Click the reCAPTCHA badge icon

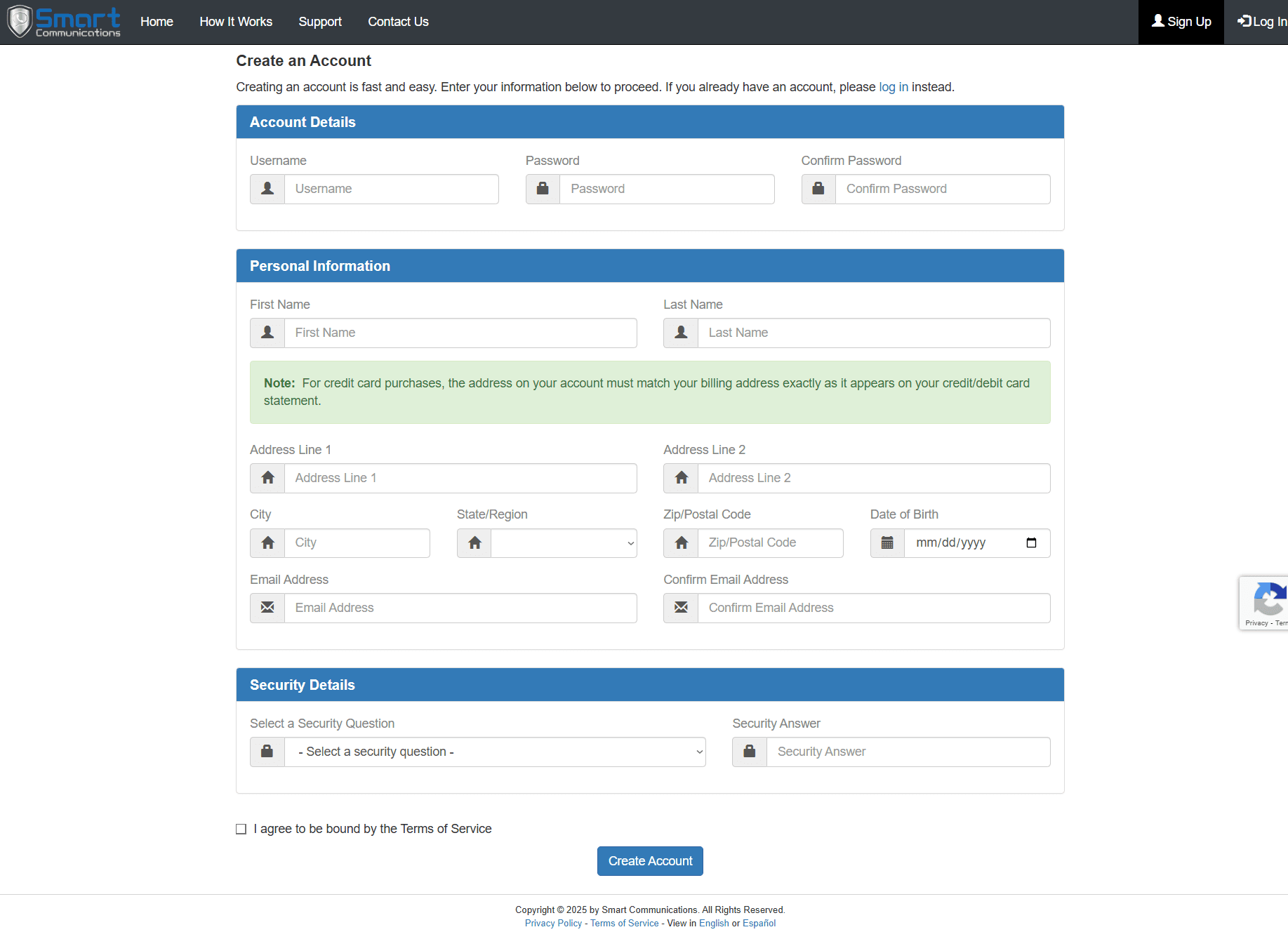coord(1268,599)
